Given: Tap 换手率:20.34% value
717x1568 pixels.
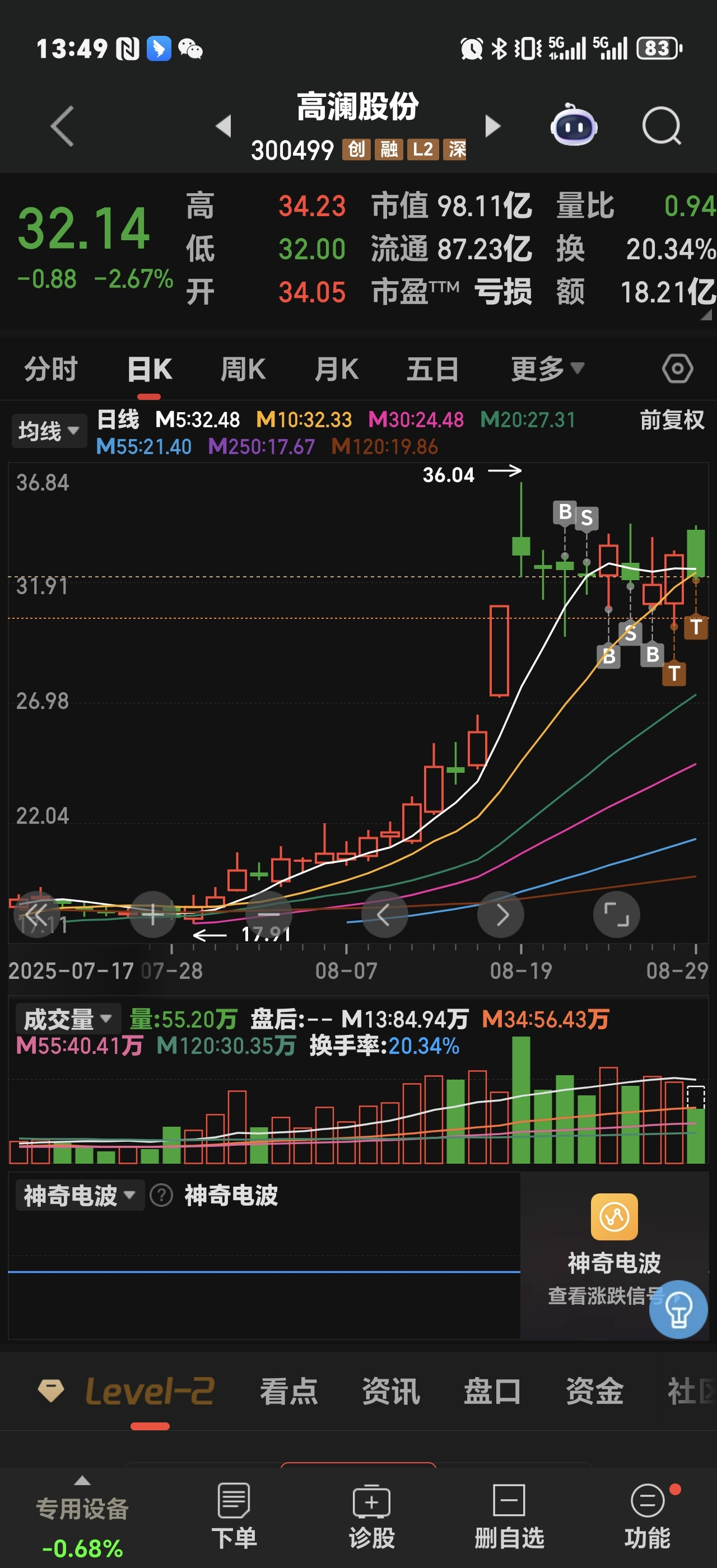Looking at the screenshot, I should tap(385, 1046).
